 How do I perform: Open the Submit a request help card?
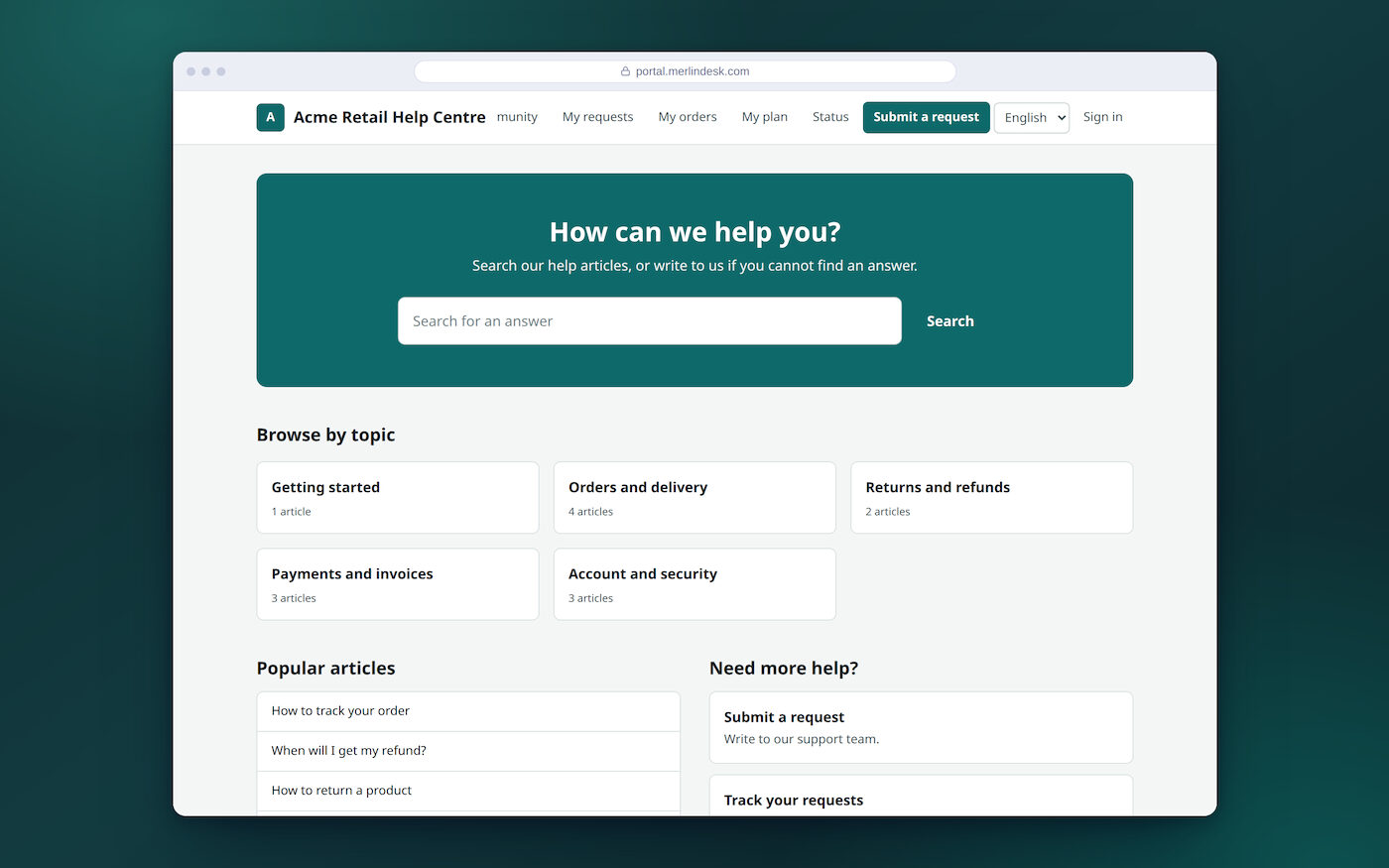click(x=921, y=727)
